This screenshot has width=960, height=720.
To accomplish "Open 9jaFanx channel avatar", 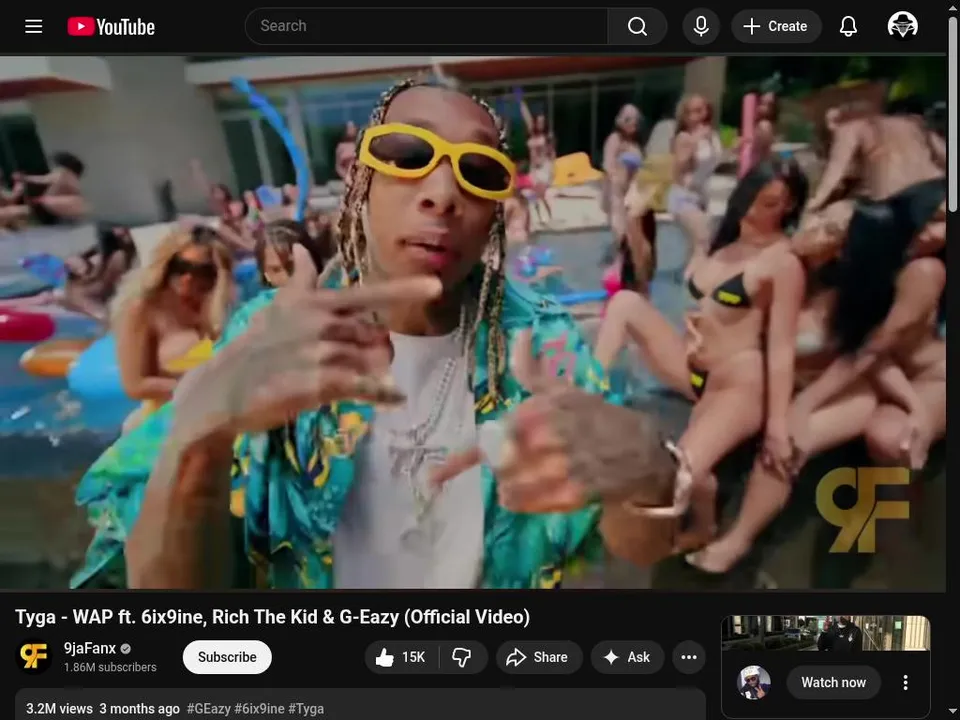I will point(33,656).
